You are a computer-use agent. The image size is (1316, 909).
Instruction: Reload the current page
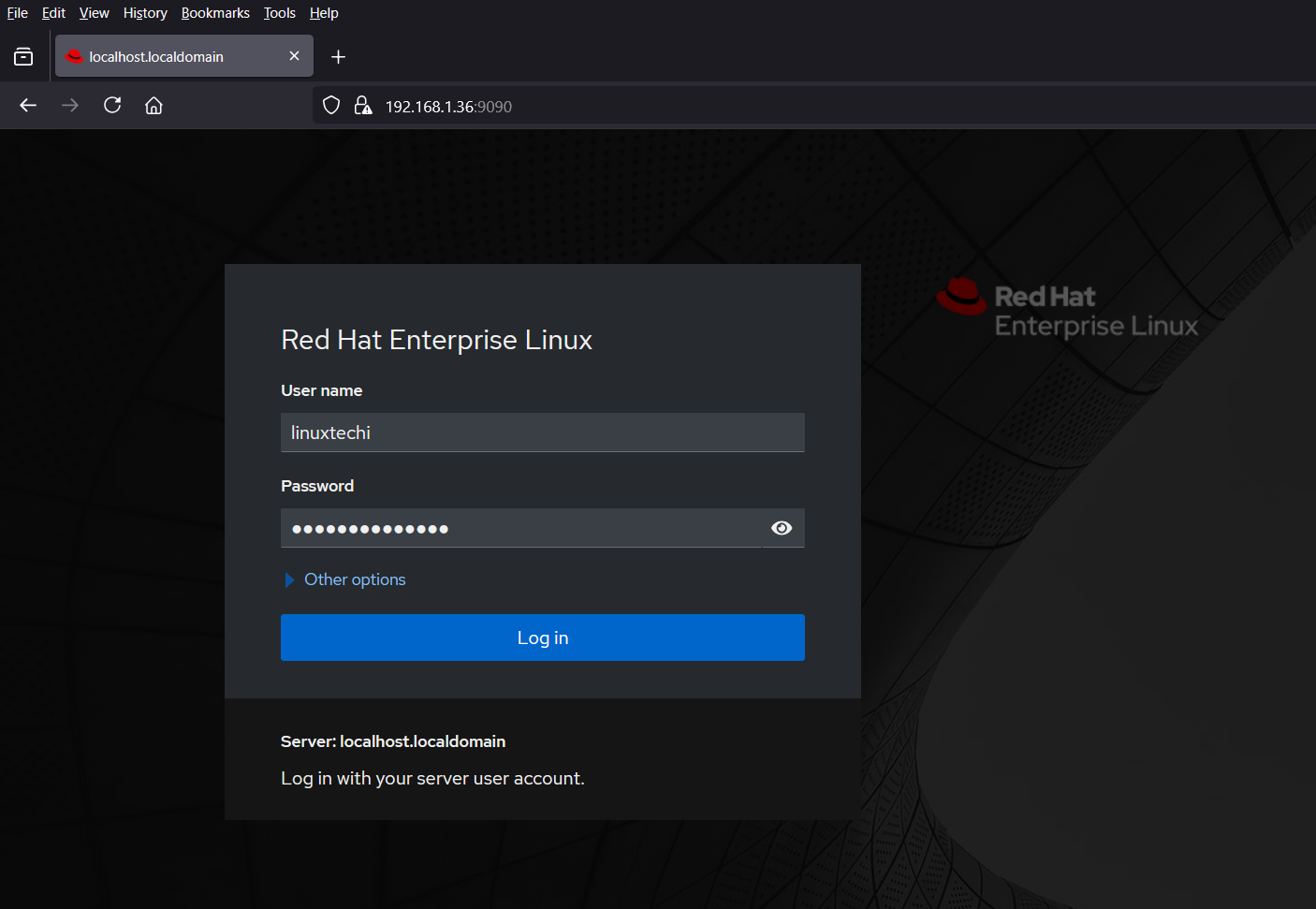click(112, 106)
